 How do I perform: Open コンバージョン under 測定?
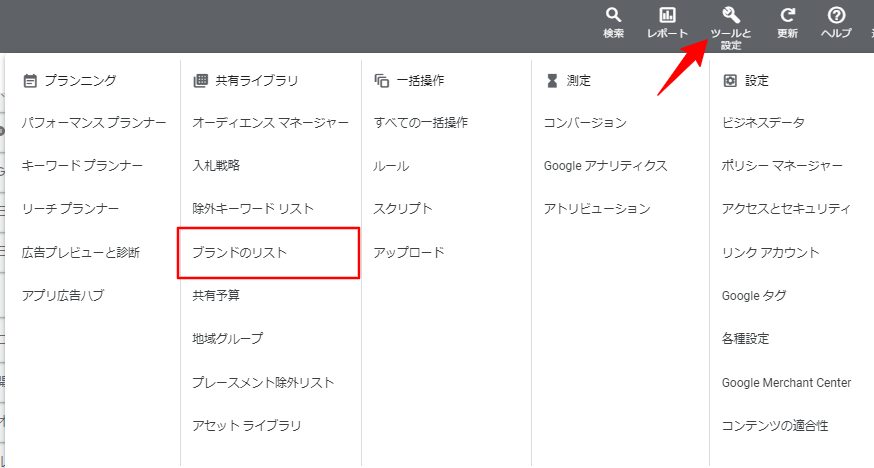585,123
